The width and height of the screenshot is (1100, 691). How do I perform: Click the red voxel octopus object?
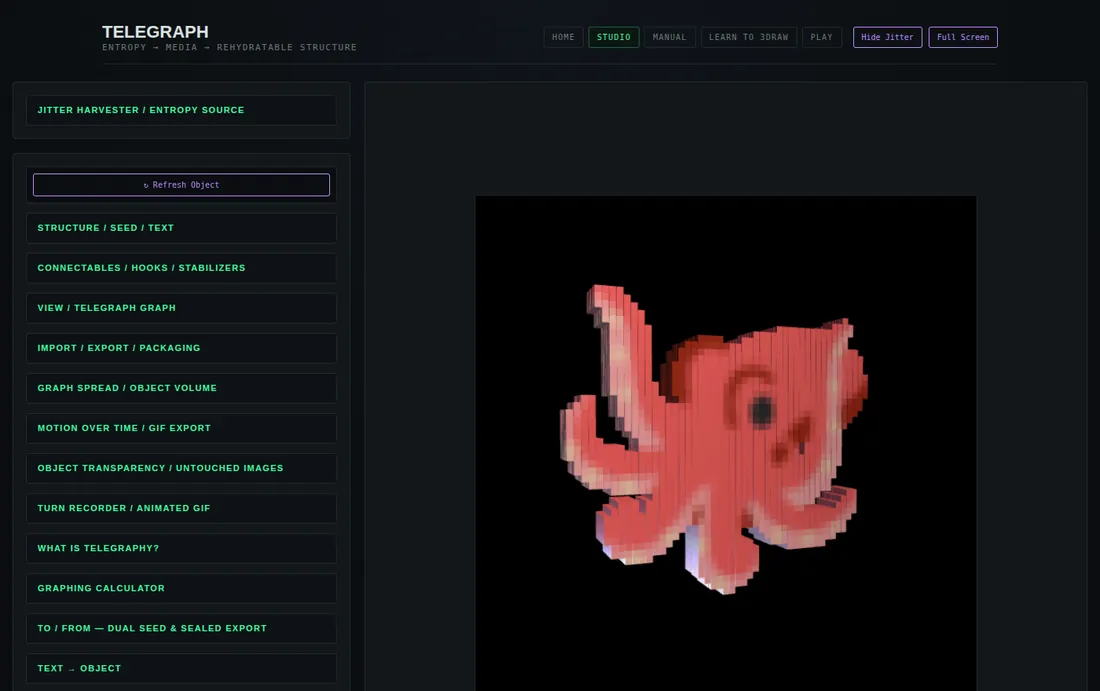(714, 438)
